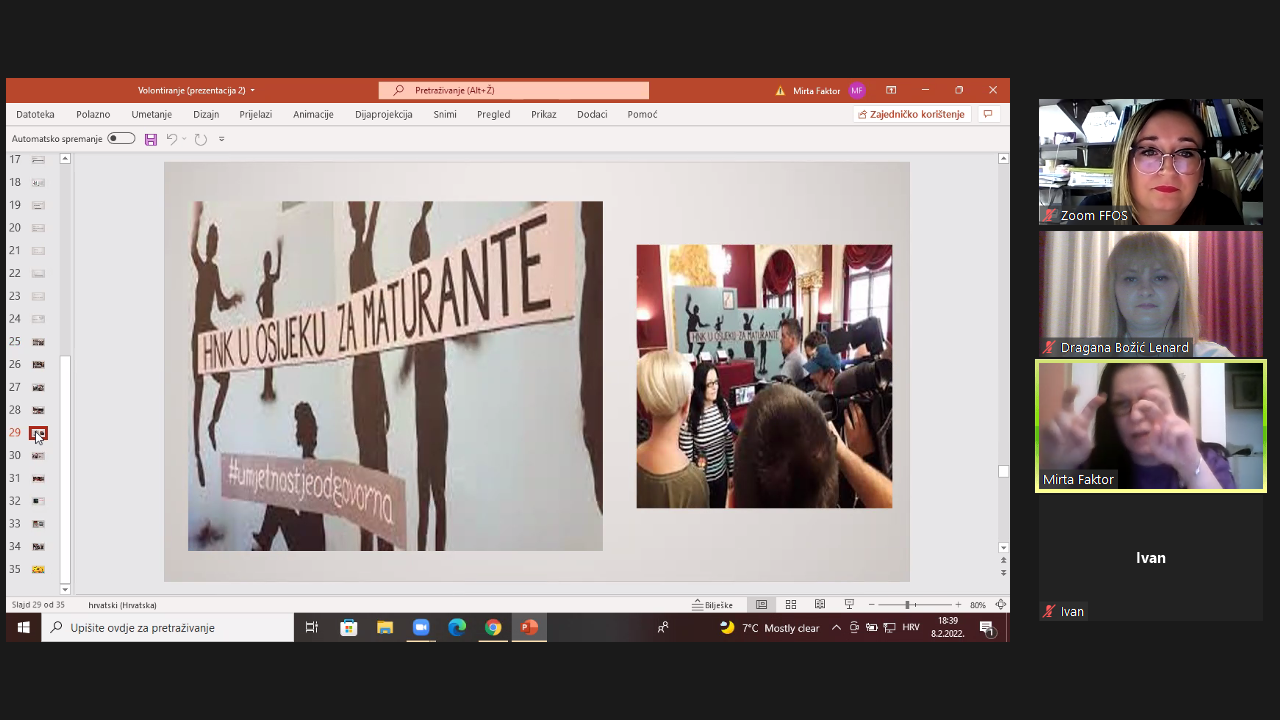Select Mirta Faktor video tile
The width and height of the screenshot is (1280, 720).
point(1151,426)
